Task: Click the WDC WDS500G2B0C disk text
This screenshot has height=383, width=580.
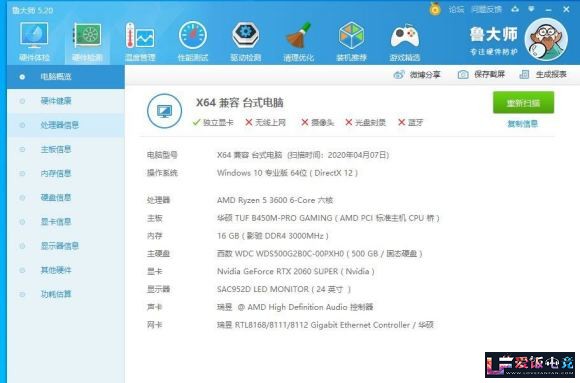Action: click(x=320, y=253)
